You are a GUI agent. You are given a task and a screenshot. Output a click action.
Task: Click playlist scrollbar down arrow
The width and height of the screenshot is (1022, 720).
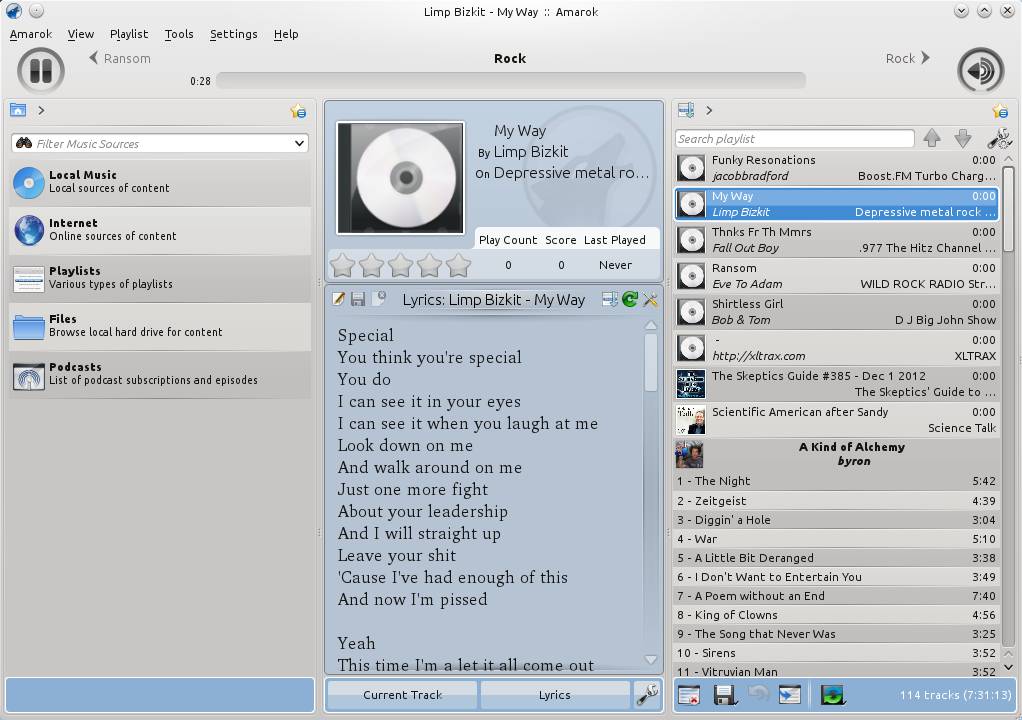click(1008, 667)
